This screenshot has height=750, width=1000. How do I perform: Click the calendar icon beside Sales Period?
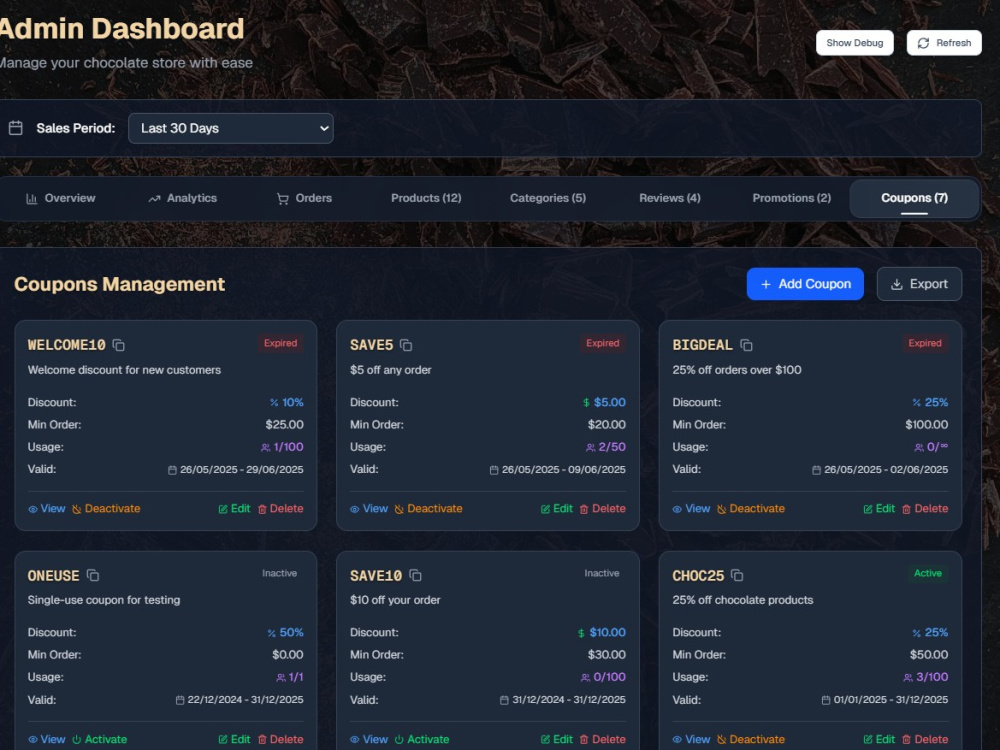click(16, 128)
